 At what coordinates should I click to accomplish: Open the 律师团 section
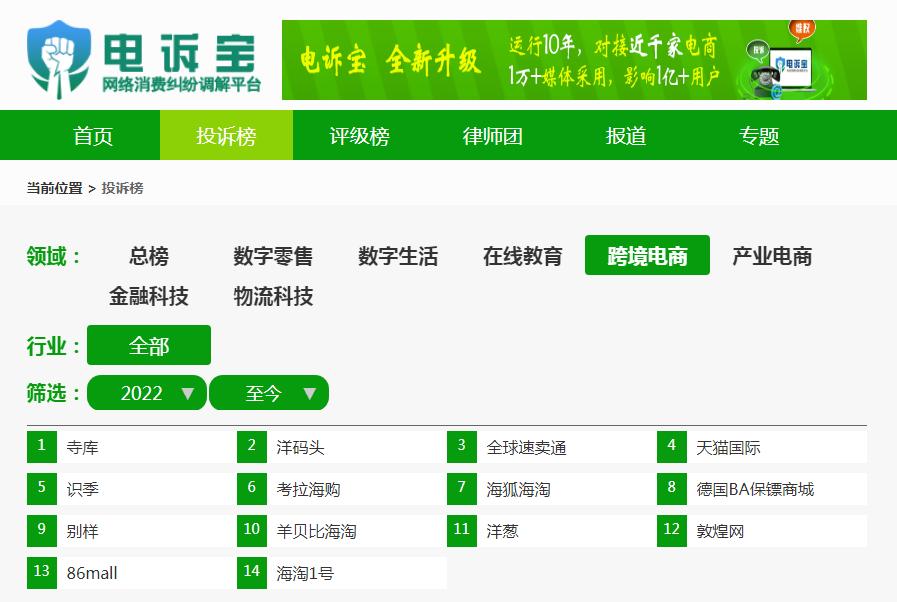tap(493, 136)
